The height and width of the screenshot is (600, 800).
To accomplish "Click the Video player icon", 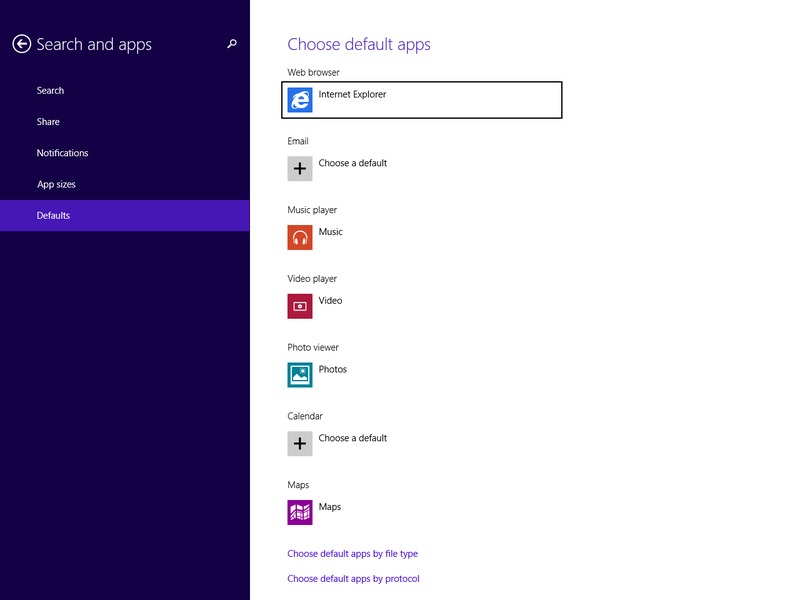I will click(300, 306).
